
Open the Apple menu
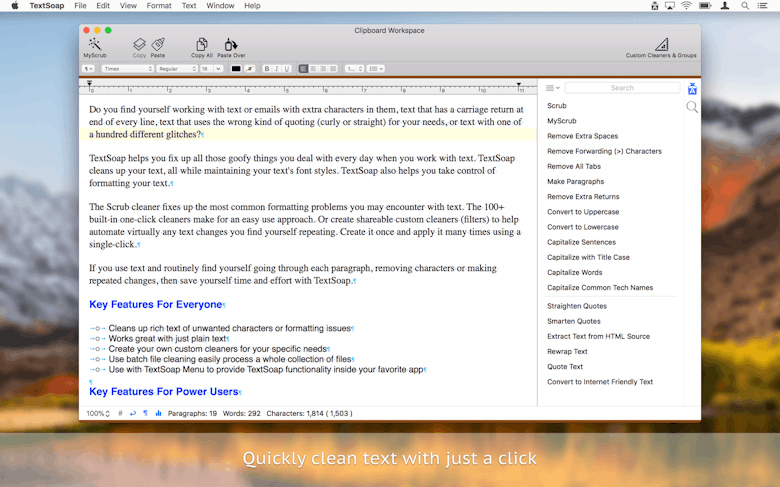15,6
